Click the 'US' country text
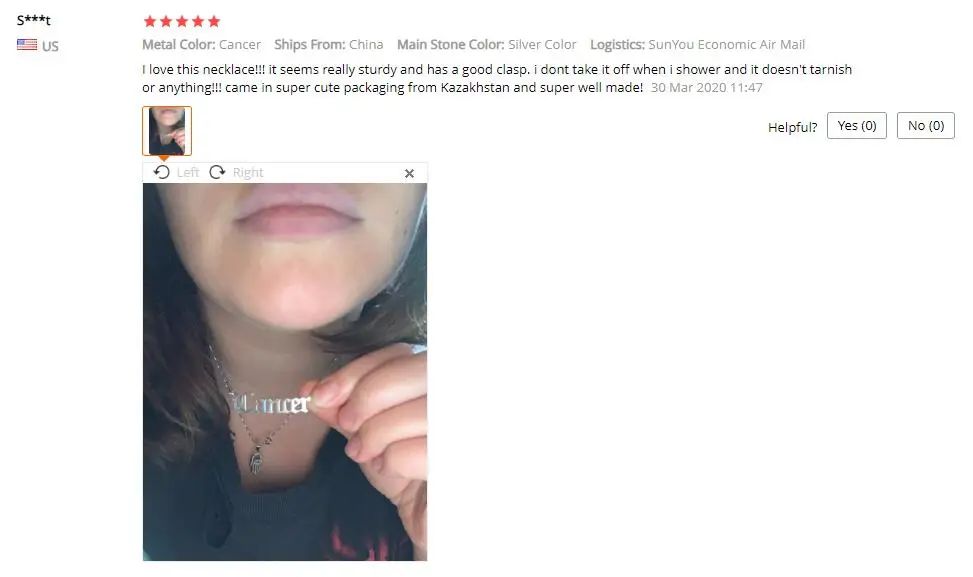973x577 pixels. (x=50, y=46)
